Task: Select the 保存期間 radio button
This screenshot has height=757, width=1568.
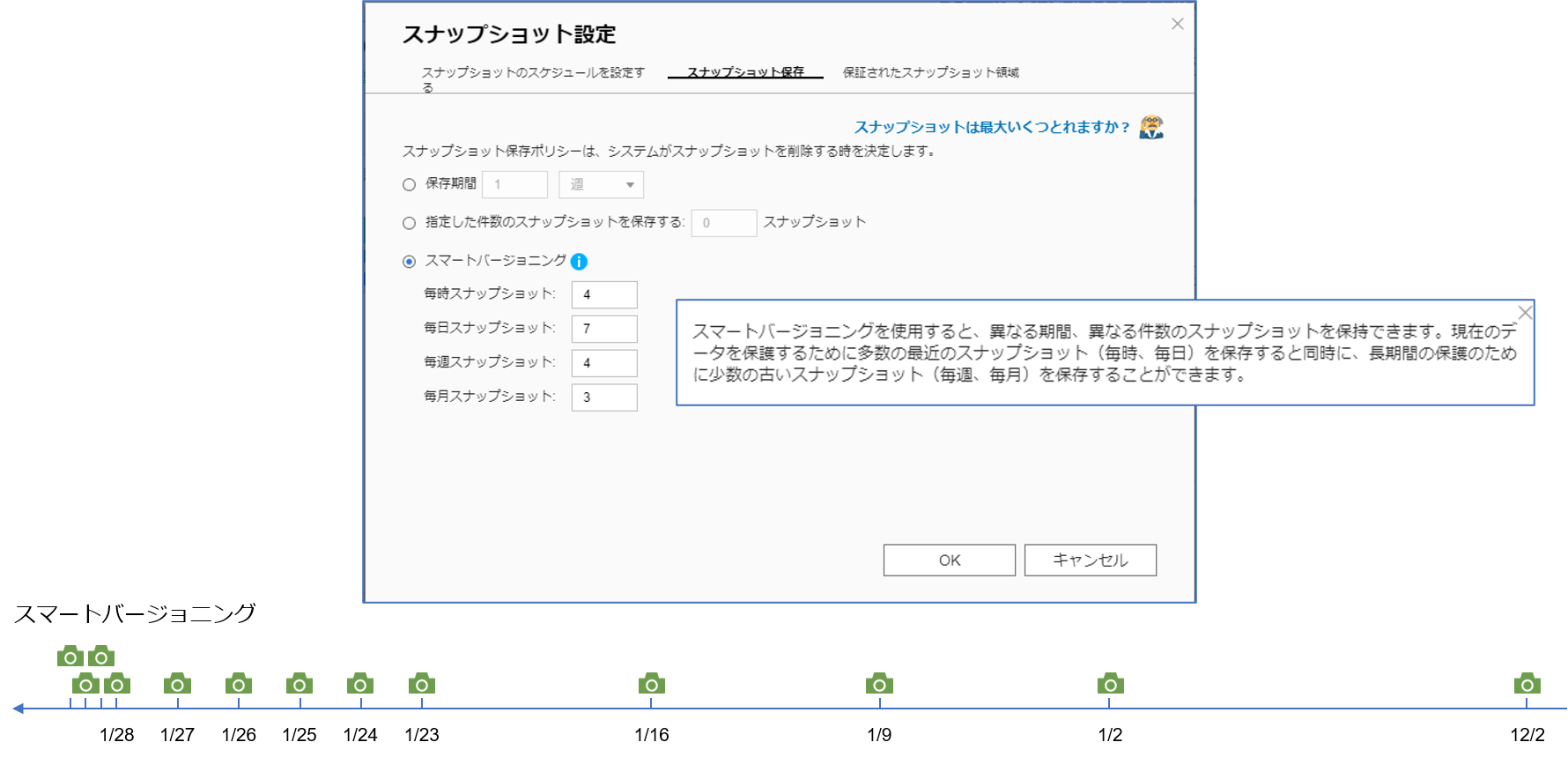Action: [409, 185]
